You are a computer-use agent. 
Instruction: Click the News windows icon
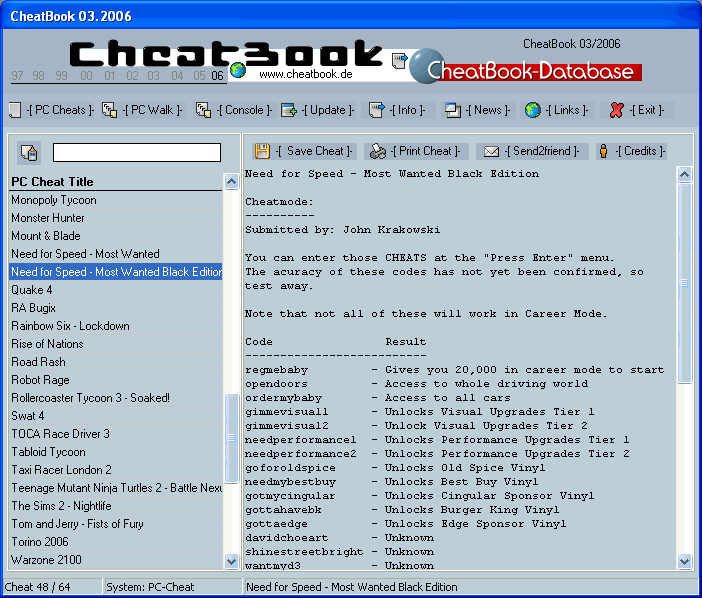(x=453, y=110)
